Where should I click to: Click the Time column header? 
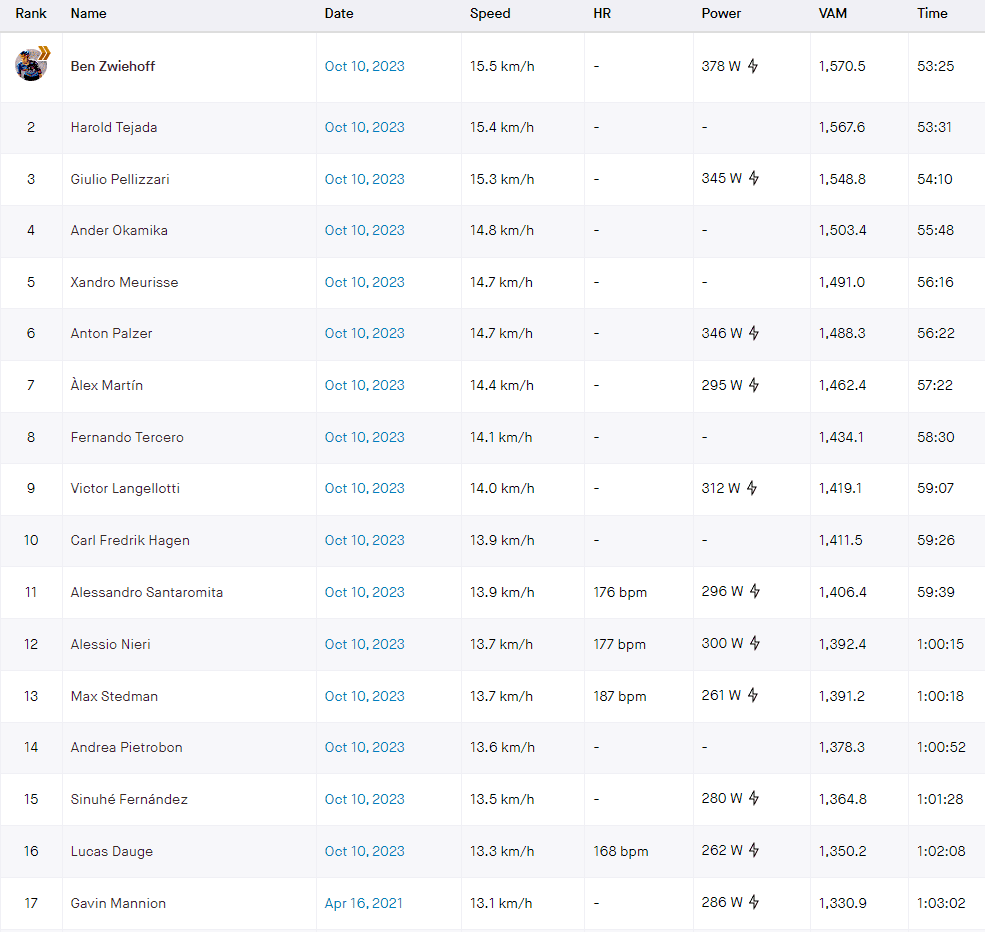pyautogui.click(x=932, y=14)
